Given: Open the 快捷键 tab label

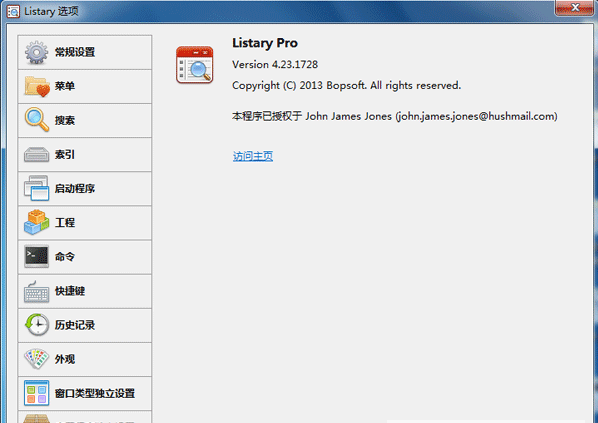Looking at the screenshot, I should coord(70,291).
